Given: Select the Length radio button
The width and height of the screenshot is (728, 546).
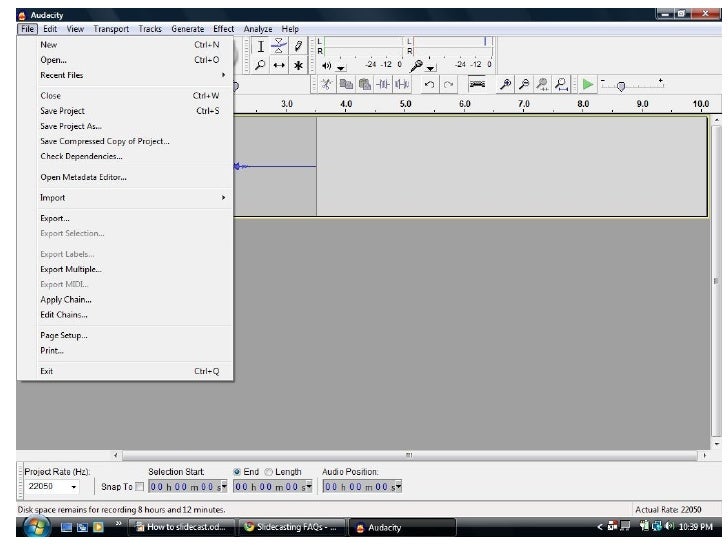Looking at the screenshot, I should pos(268,471).
